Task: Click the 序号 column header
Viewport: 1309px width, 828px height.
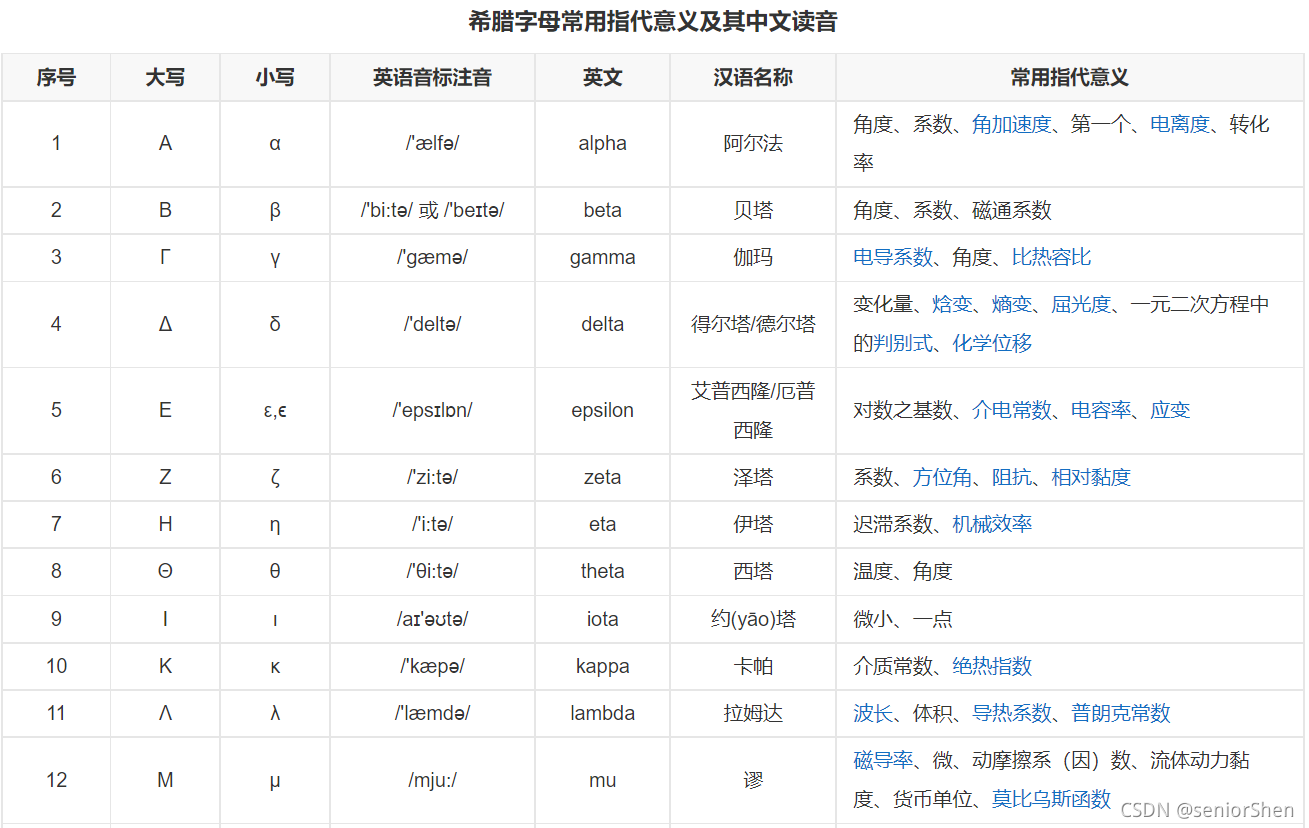Action: tap(56, 77)
